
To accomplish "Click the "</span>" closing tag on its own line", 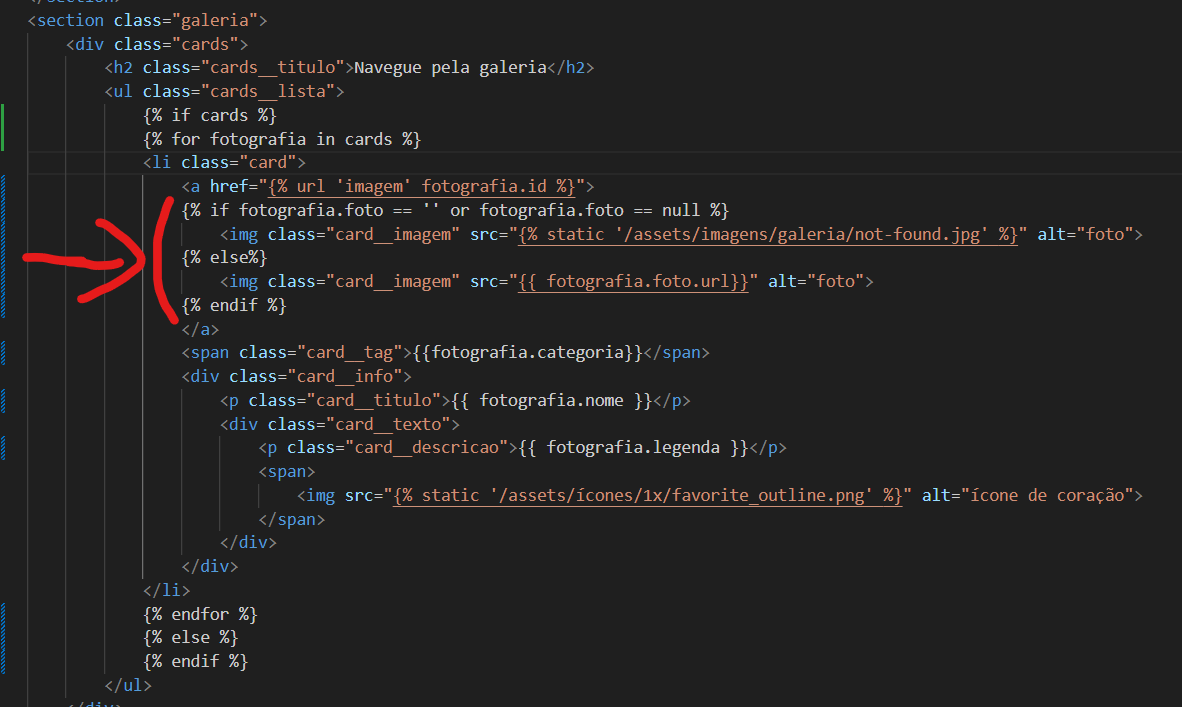I will pyautogui.click(x=292, y=519).
